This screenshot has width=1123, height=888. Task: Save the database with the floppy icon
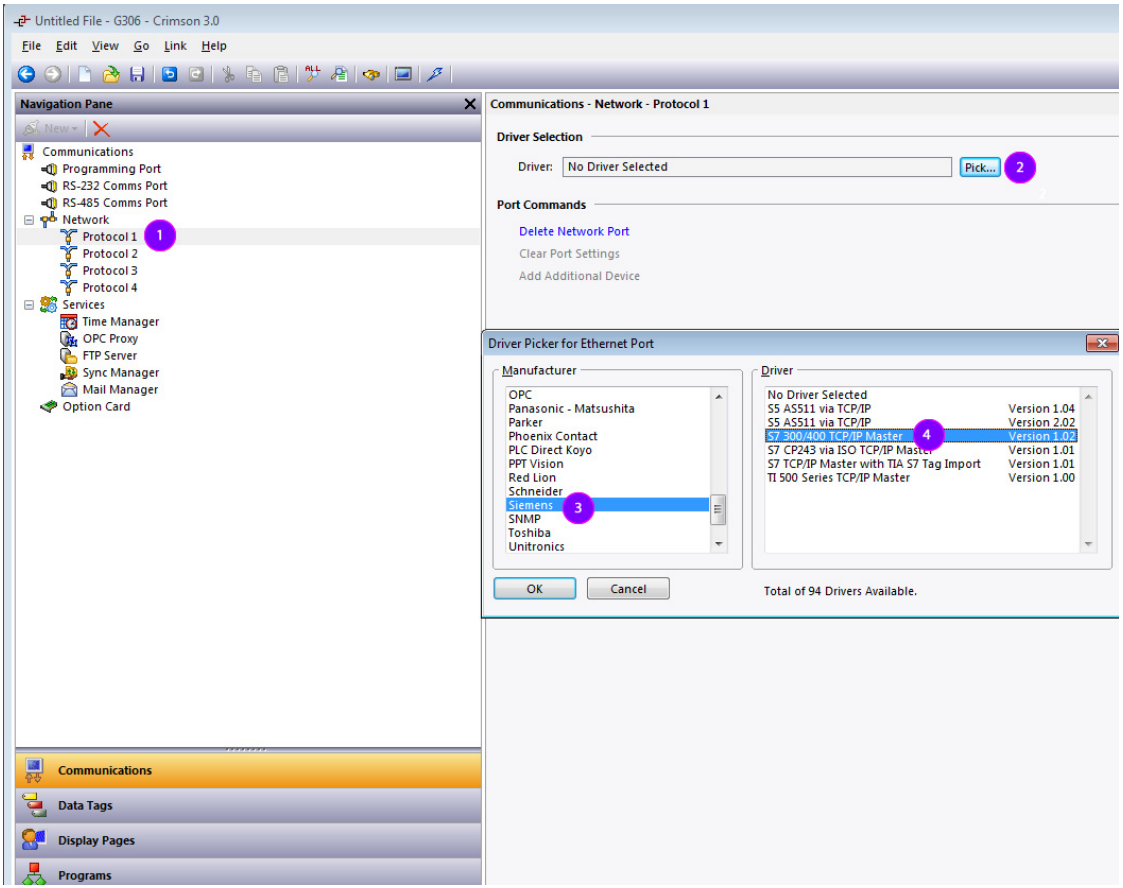pos(138,74)
